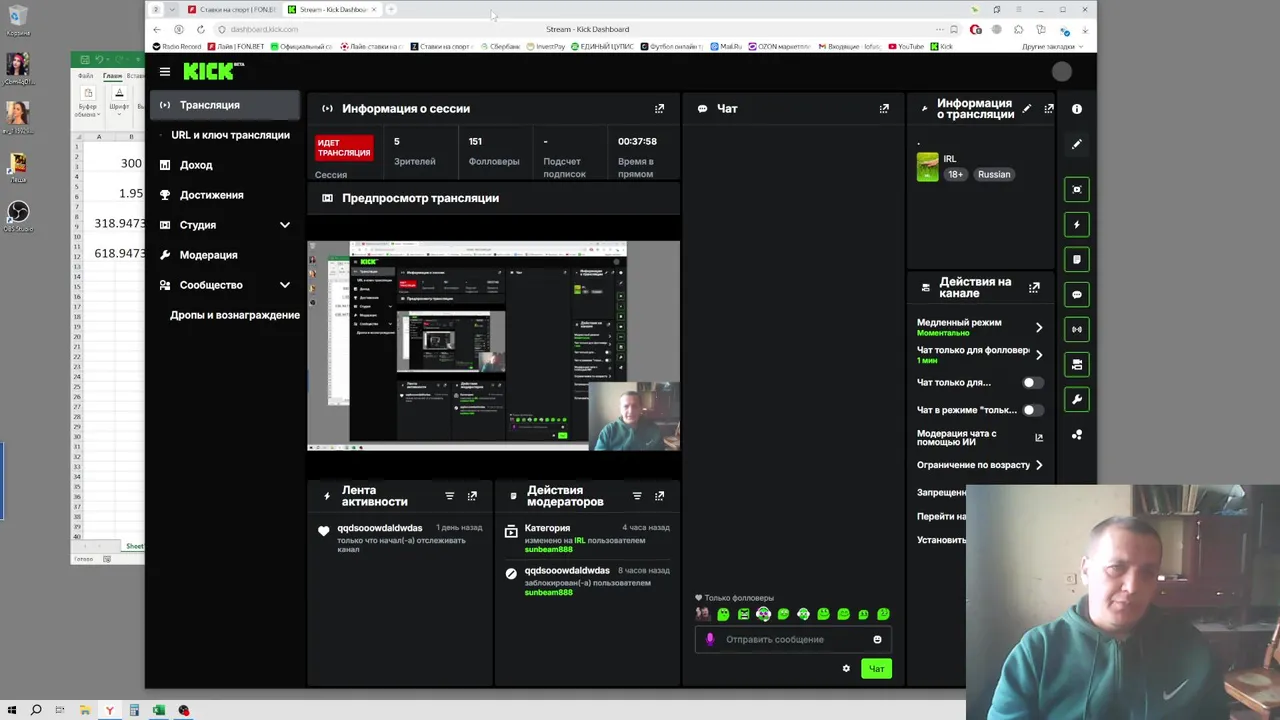Click the profile avatar at the top right
Viewport: 1280px width, 720px height.
1062,72
